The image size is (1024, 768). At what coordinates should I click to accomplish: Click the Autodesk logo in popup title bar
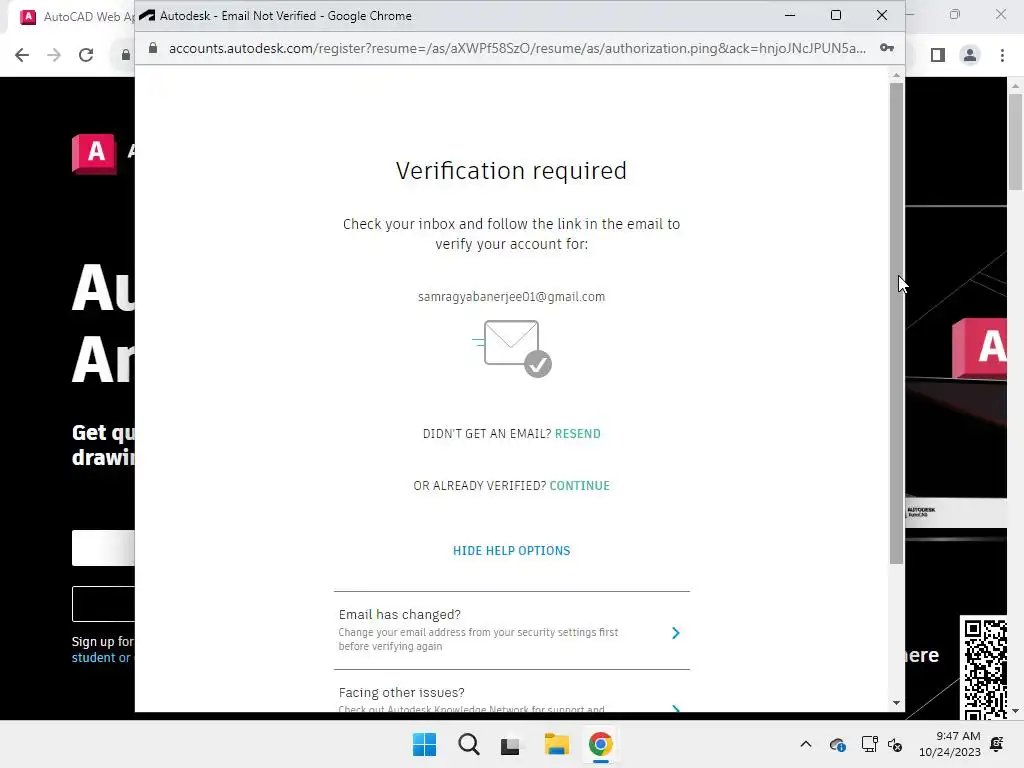147,16
